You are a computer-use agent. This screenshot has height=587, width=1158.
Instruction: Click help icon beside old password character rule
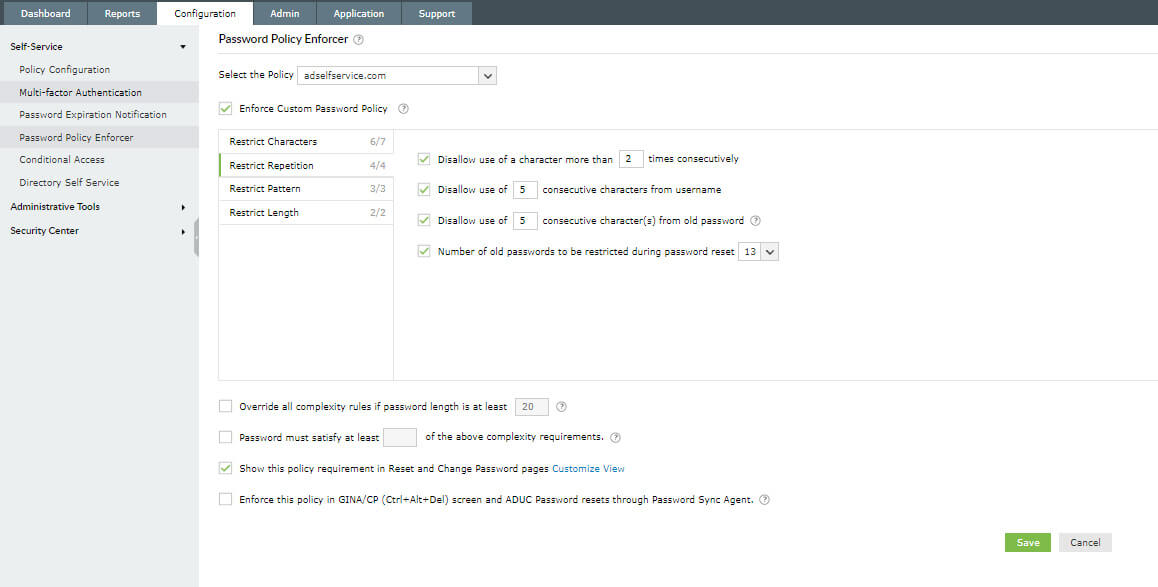(x=755, y=221)
